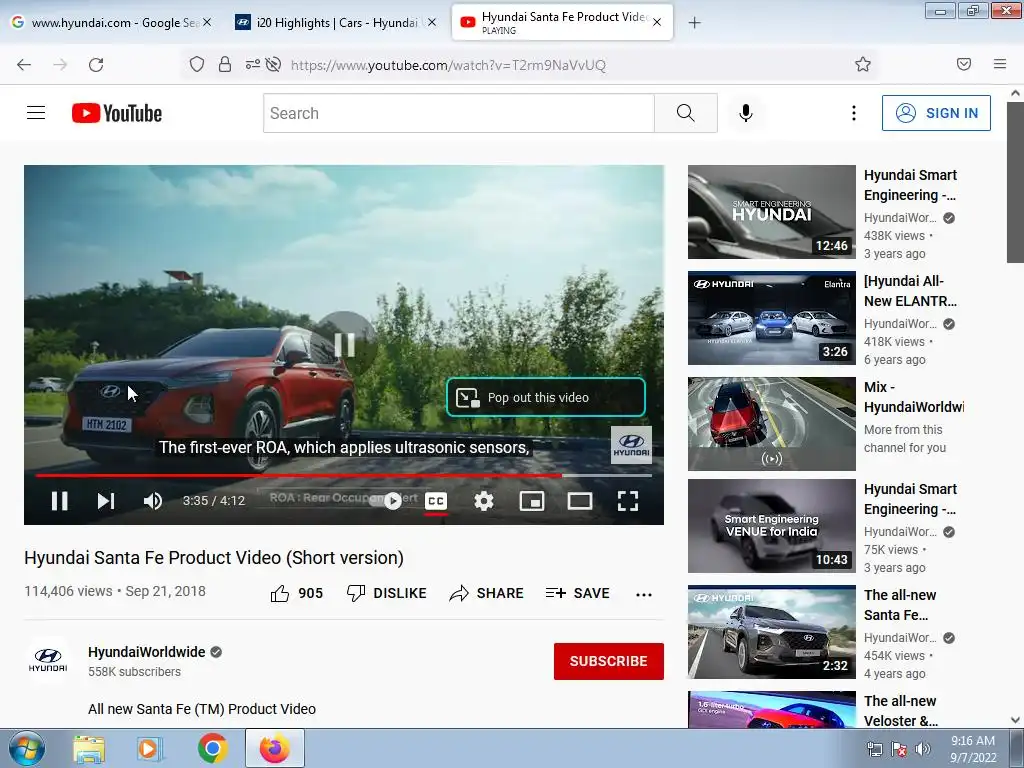
Task: Toggle the autoplay switch in player
Action: tap(386, 501)
